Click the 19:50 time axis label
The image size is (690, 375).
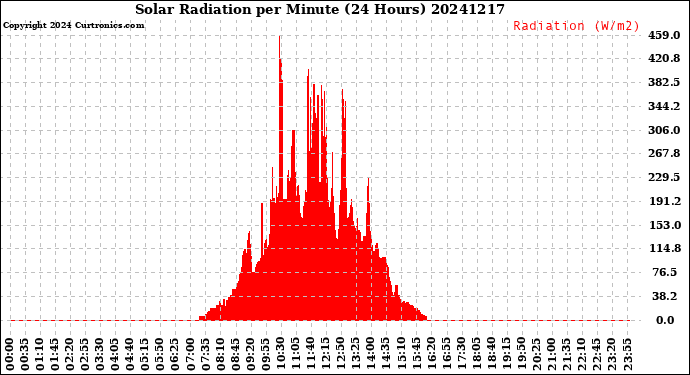(521, 355)
